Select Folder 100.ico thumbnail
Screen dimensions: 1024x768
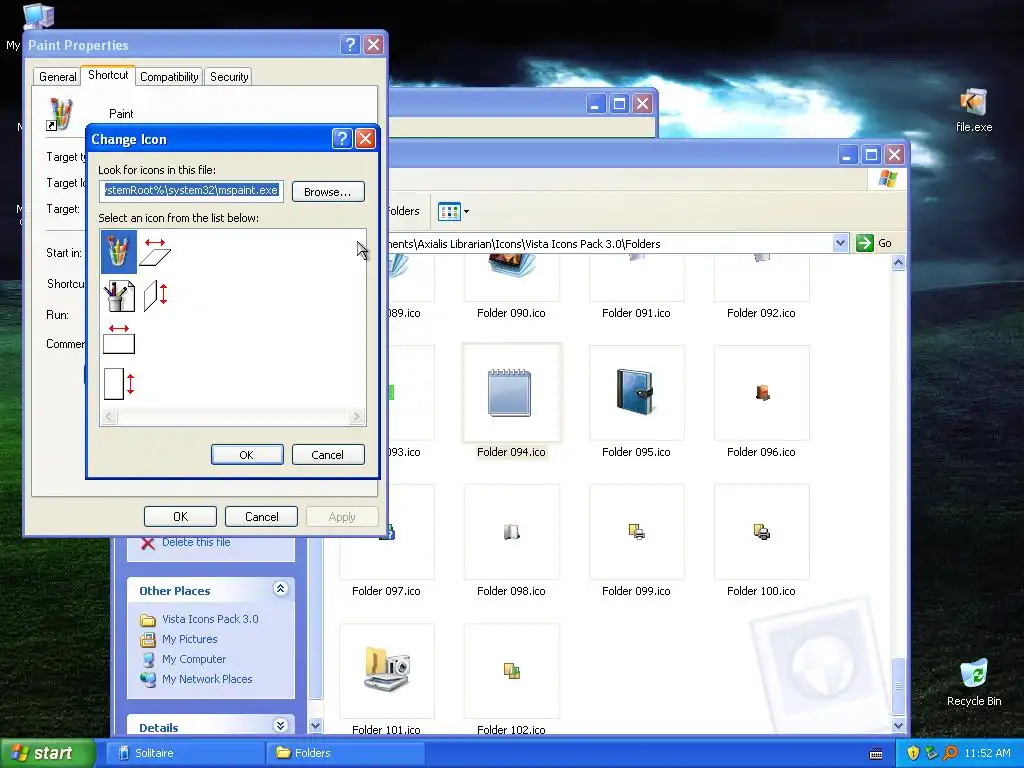[x=761, y=532]
